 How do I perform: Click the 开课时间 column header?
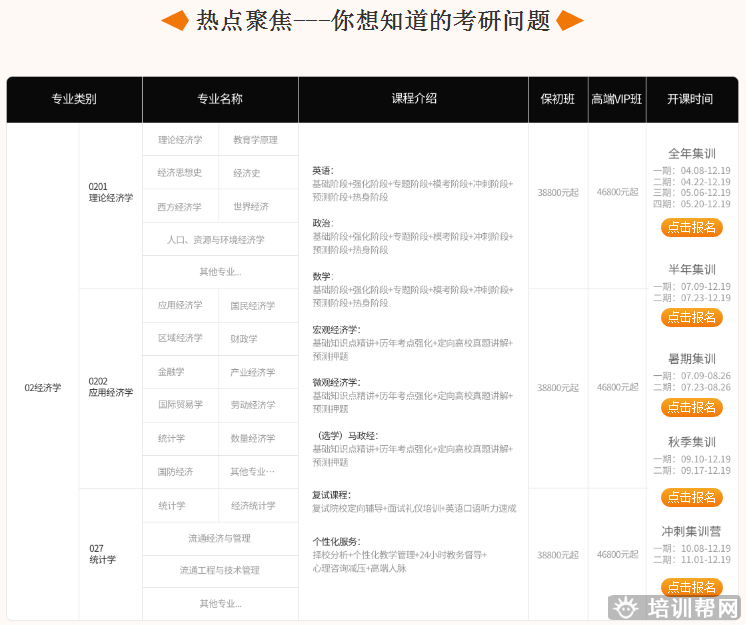[x=691, y=99]
